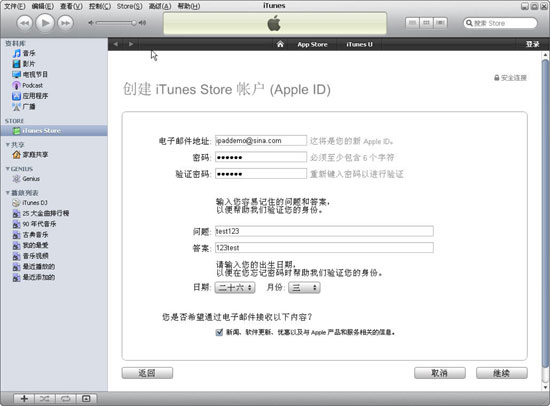Image resolution: width=550 pixels, height=406 pixels.
Task: Select iTunes Store in sidebar
Action: tap(54, 131)
